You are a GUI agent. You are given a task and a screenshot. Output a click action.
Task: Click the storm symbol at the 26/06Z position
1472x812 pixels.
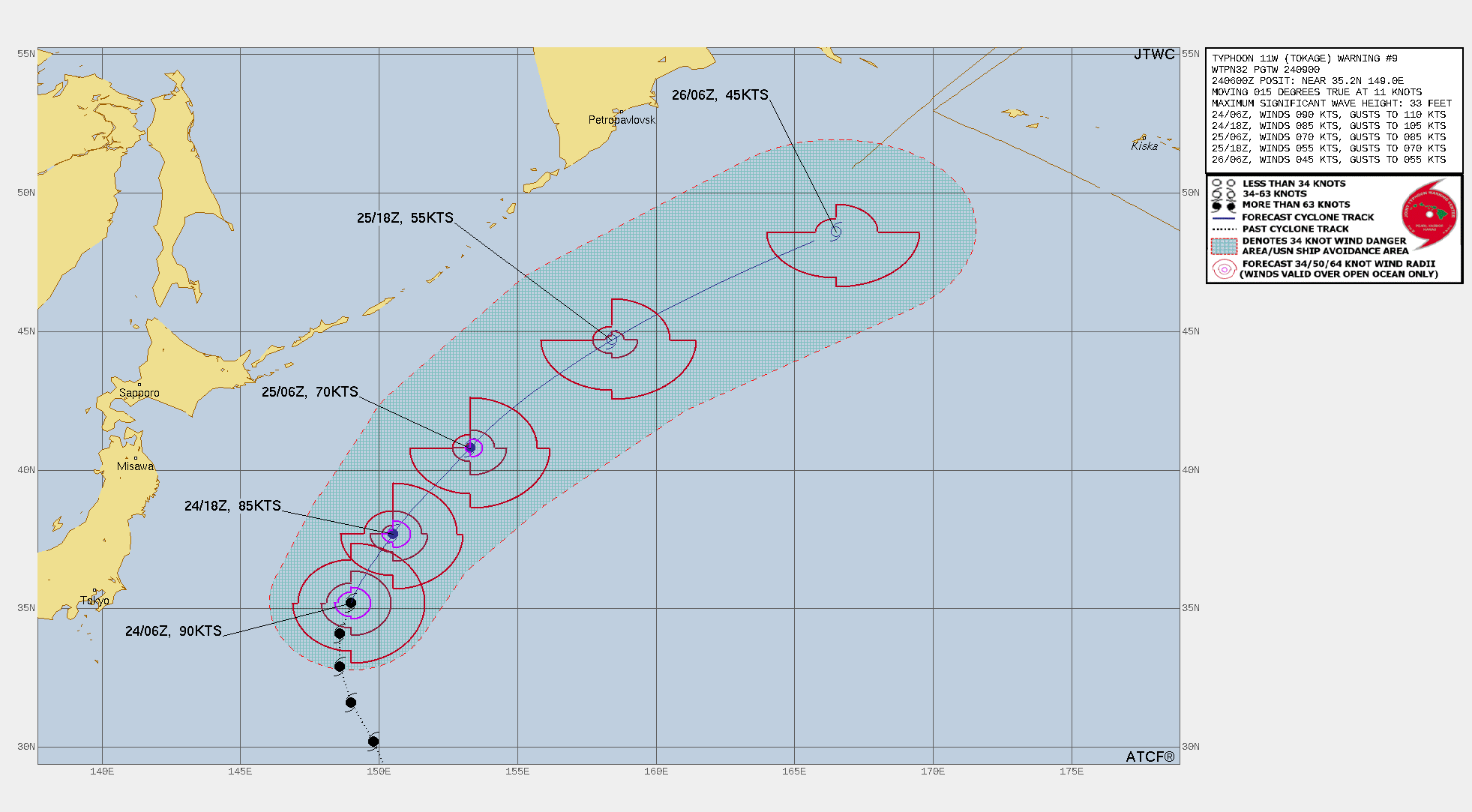(x=836, y=232)
